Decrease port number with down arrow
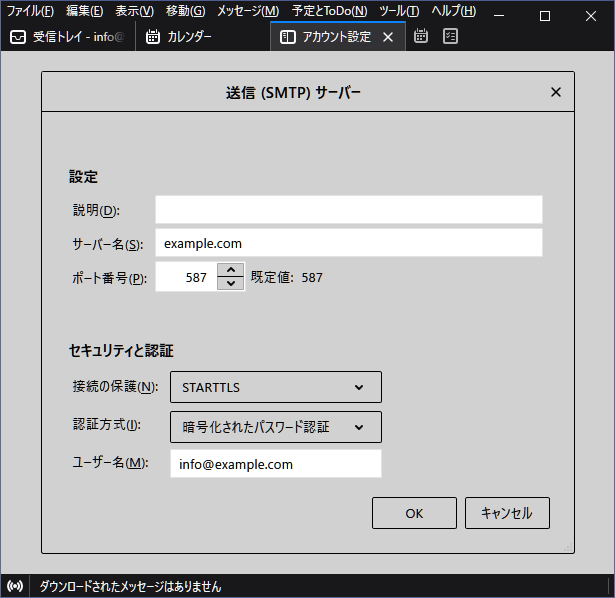The height and width of the screenshot is (598, 615). click(x=231, y=284)
